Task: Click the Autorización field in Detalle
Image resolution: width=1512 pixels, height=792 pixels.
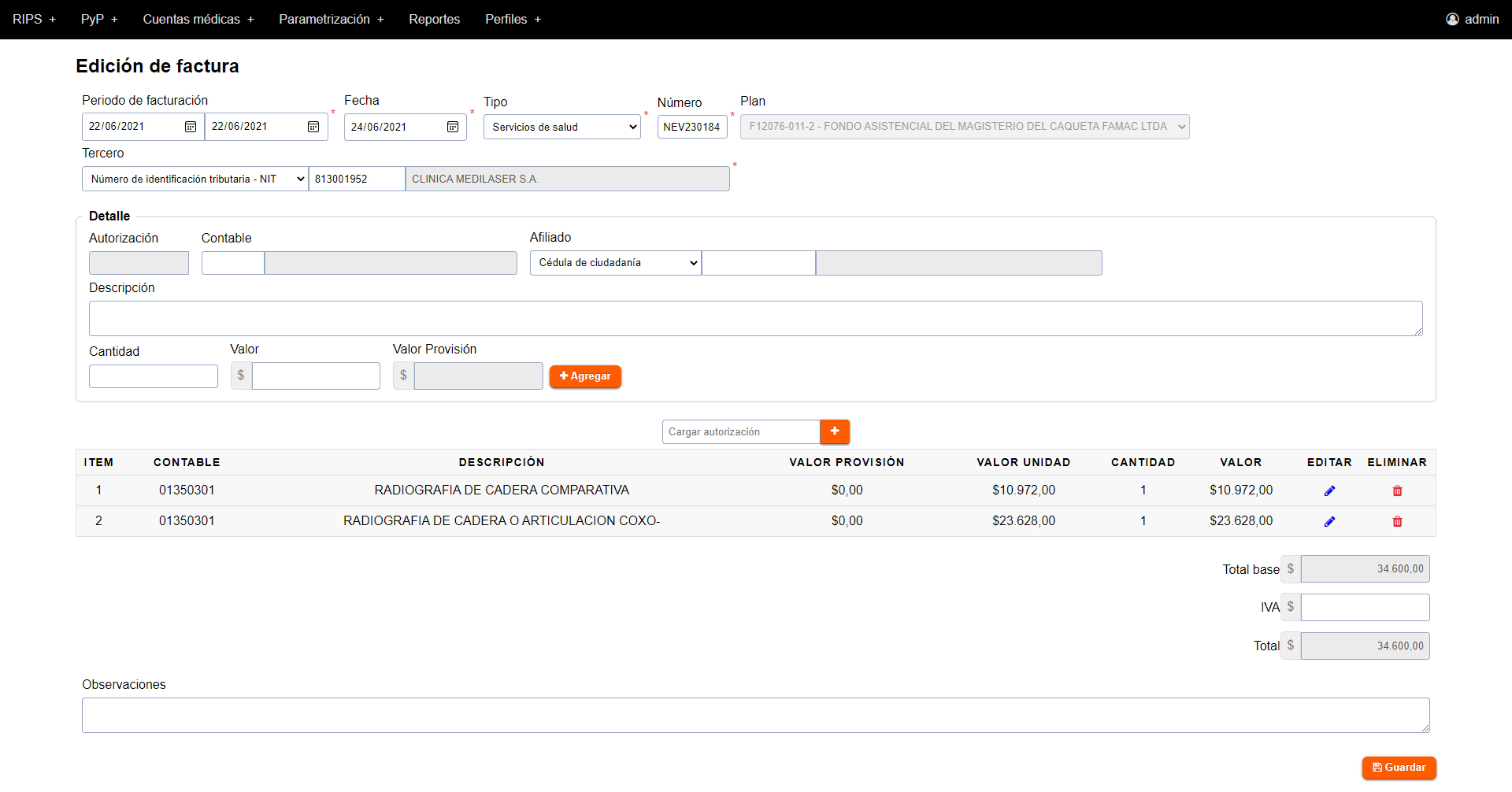Action: pyautogui.click(x=139, y=263)
